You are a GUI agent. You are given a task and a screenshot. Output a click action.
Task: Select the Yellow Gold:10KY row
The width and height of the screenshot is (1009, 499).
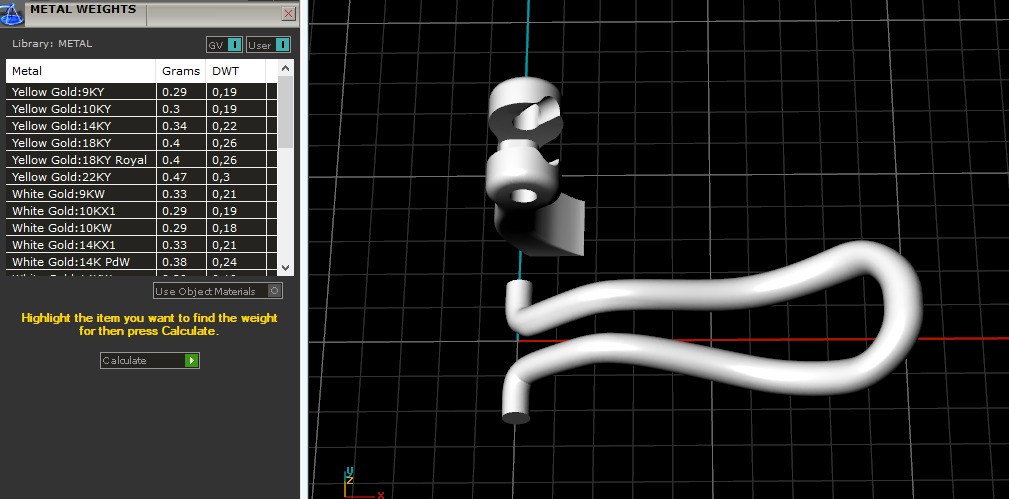(x=142, y=109)
